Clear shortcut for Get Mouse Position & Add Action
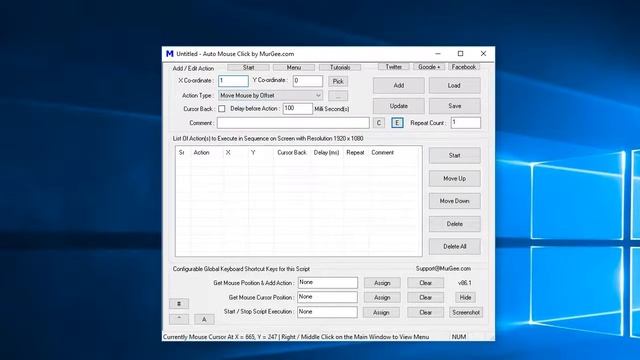640x360 pixels. pos(425,283)
